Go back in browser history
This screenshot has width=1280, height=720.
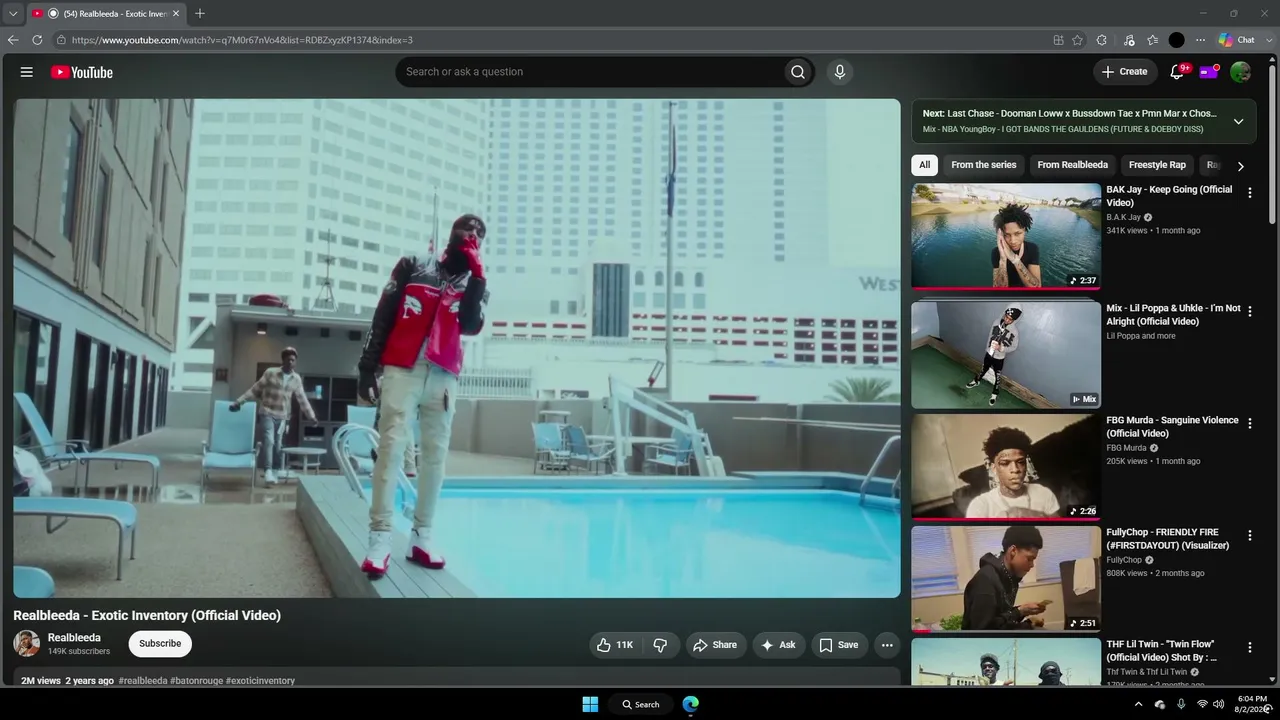pos(13,40)
